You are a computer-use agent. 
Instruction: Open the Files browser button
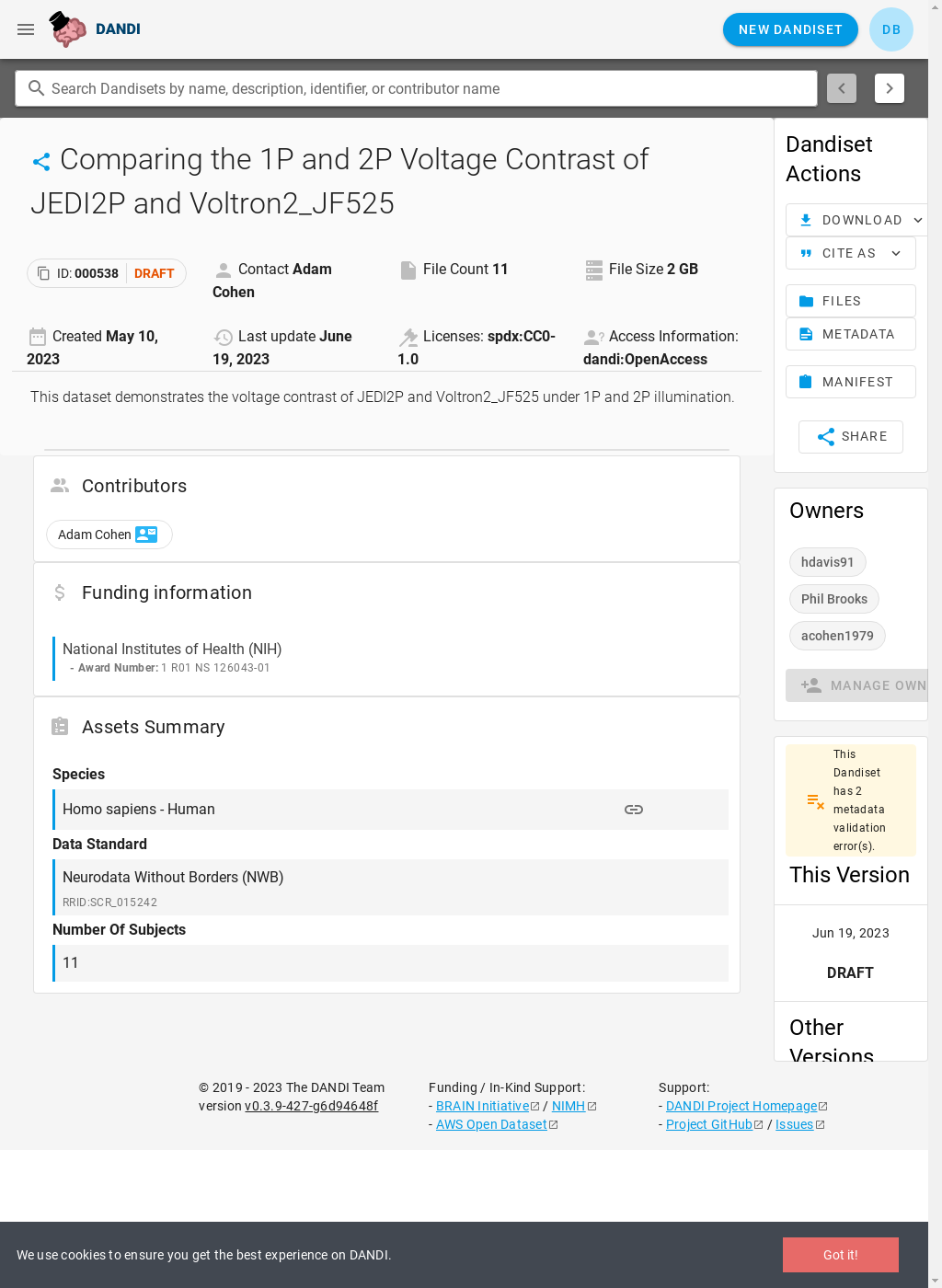851,301
